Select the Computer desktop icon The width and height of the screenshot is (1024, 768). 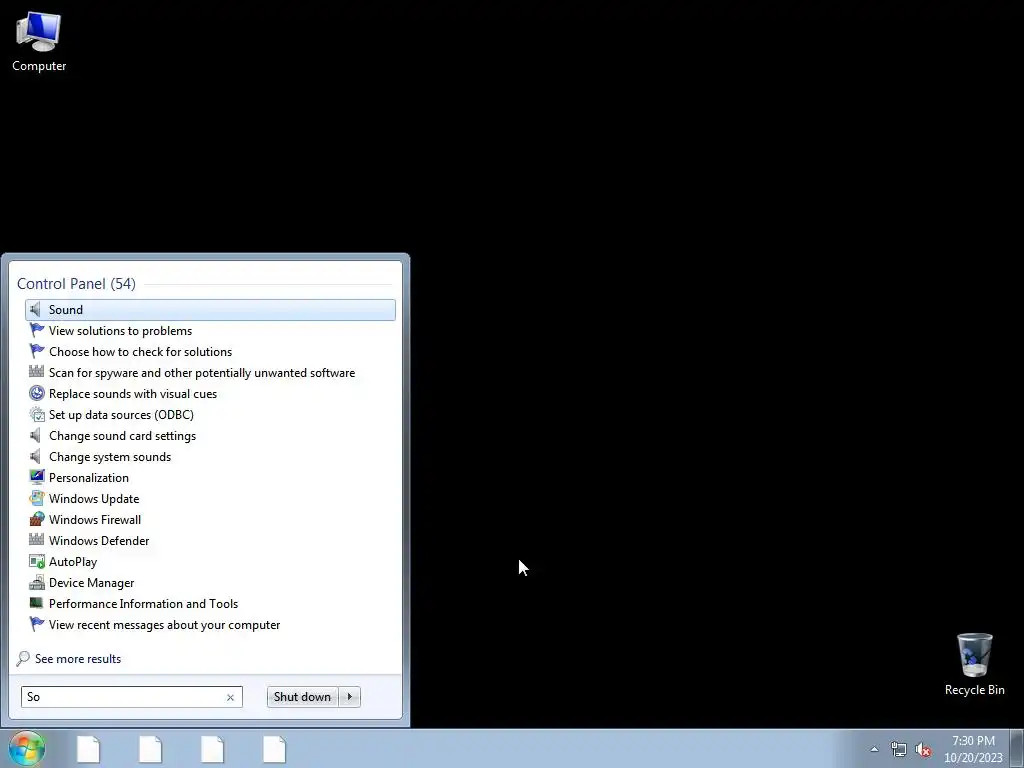coord(39,42)
